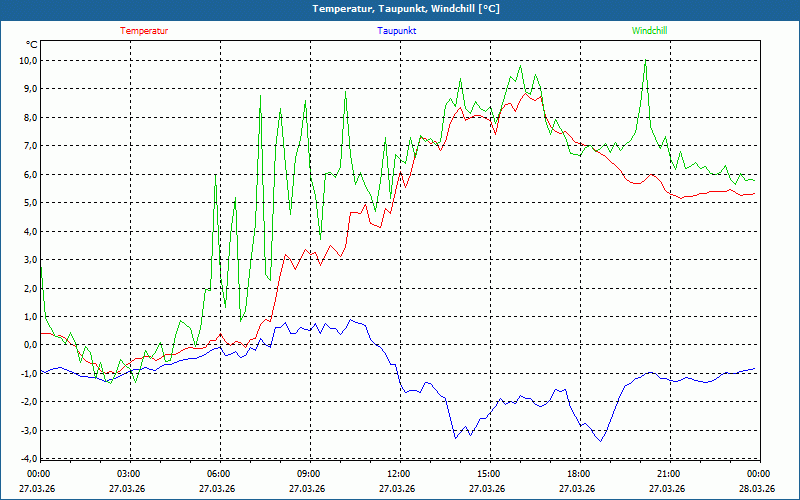Image resolution: width=800 pixels, height=500 pixels.
Task: Click the green Windchill legend label
Action: coord(649,31)
